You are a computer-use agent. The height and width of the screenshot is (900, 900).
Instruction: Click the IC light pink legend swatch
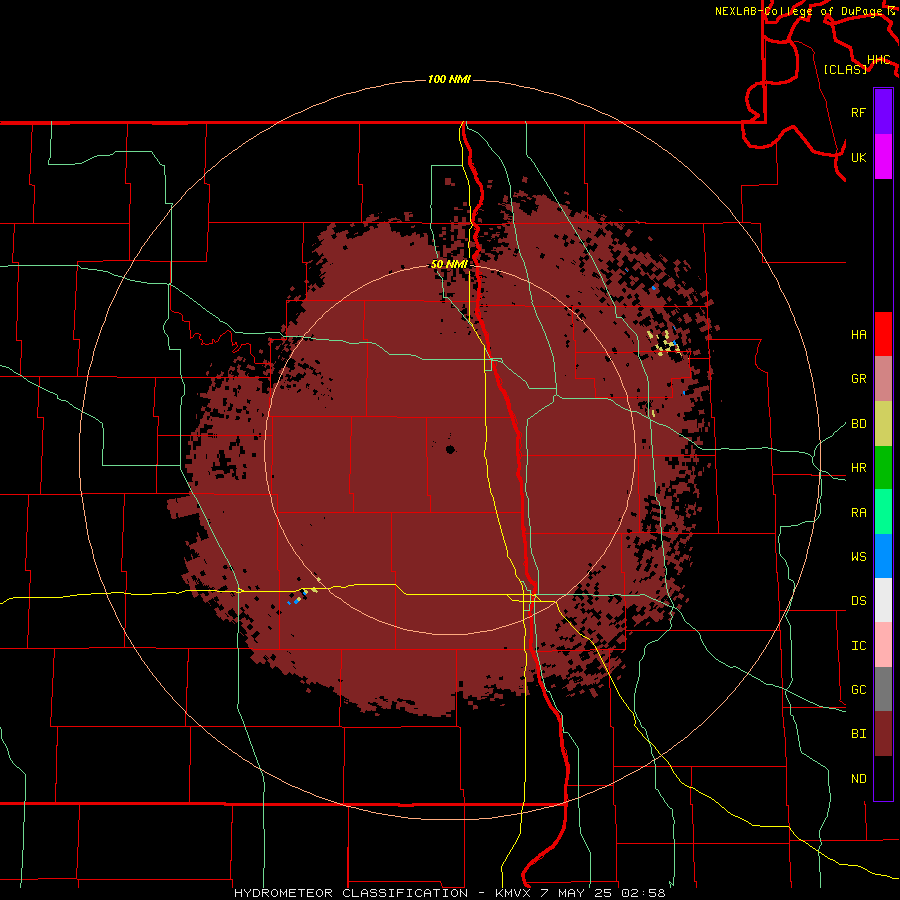(883, 645)
